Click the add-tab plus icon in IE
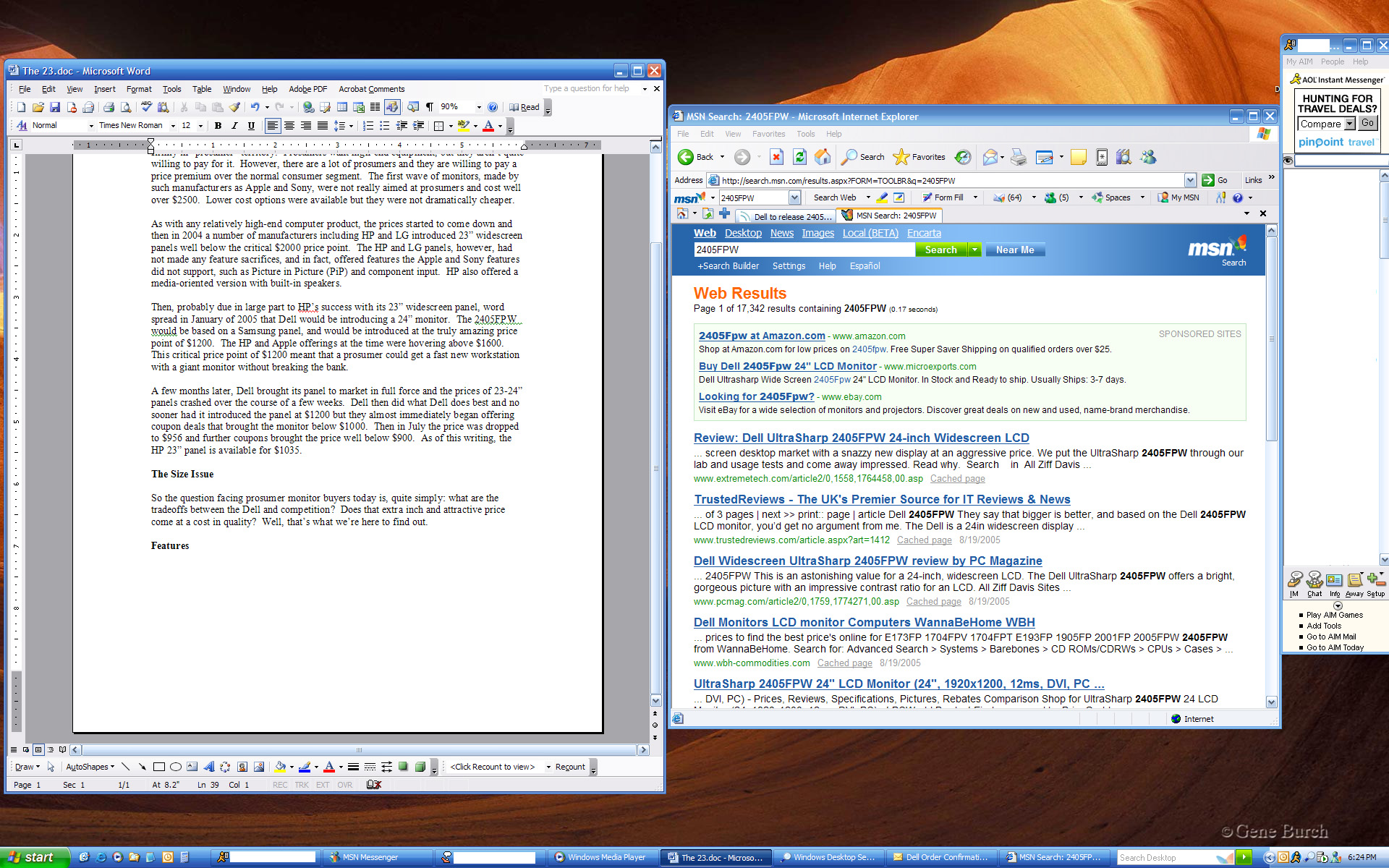Image resolution: width=1389 pixels, height=868 pixels. pyautogui.click(x=724, y=213)
